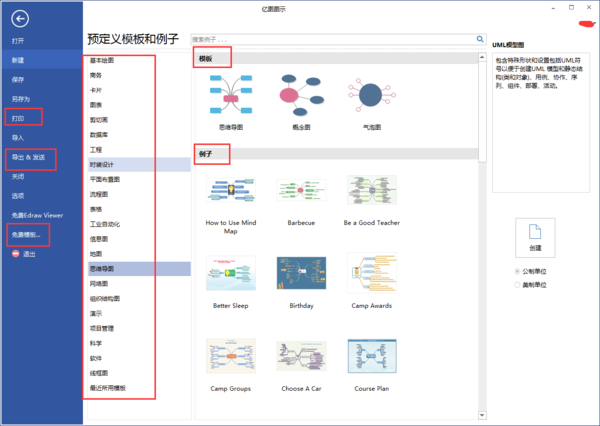Select the 图表 category
Image resolution: width=600 pixels, height=426 pixels.
click(x=96, y=105)
